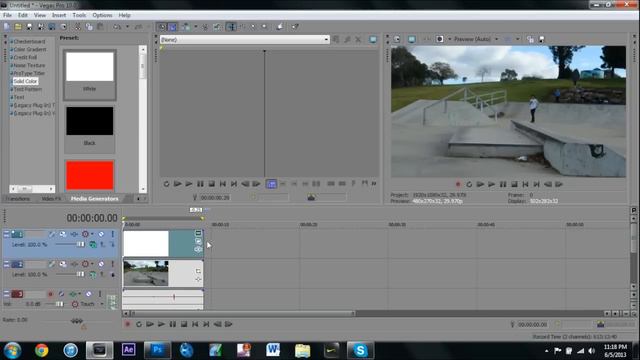The width and height of the screenshot is (640, 360).
Task: Pause playback under the video preview
Action: pos(503,184)
